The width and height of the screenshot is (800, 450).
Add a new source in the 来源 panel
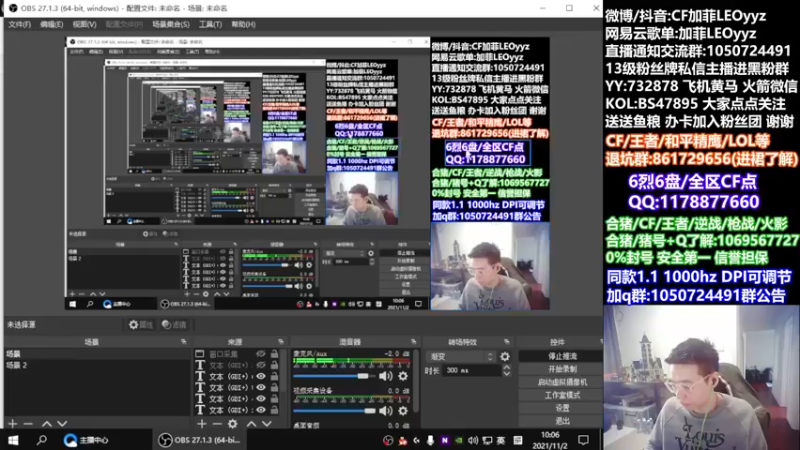point(202,423)
